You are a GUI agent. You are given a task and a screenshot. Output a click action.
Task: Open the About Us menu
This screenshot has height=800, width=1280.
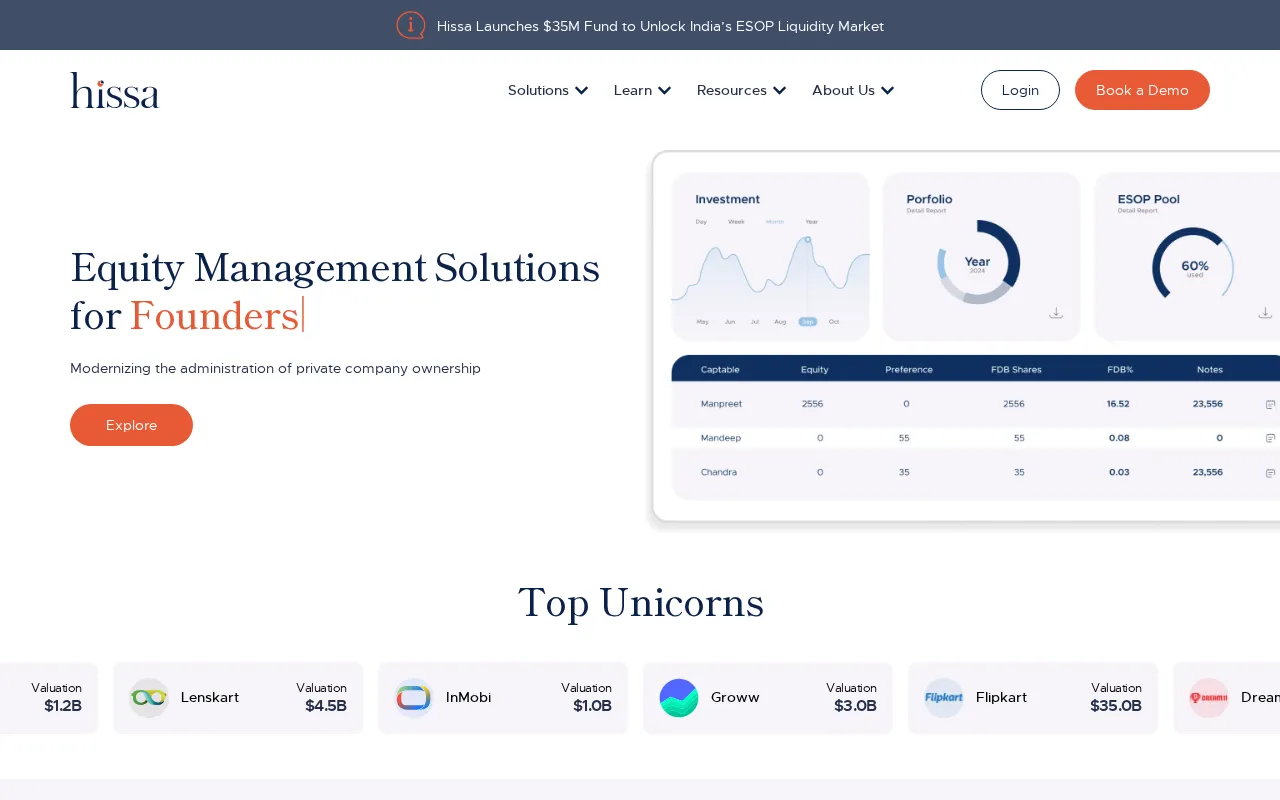852,90
